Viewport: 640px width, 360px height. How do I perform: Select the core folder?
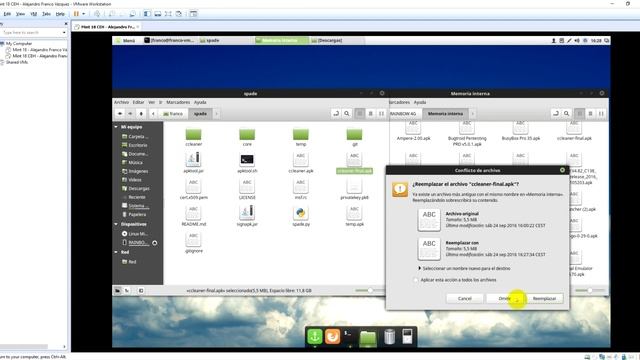pyautogui.click(x=247, y=137)
